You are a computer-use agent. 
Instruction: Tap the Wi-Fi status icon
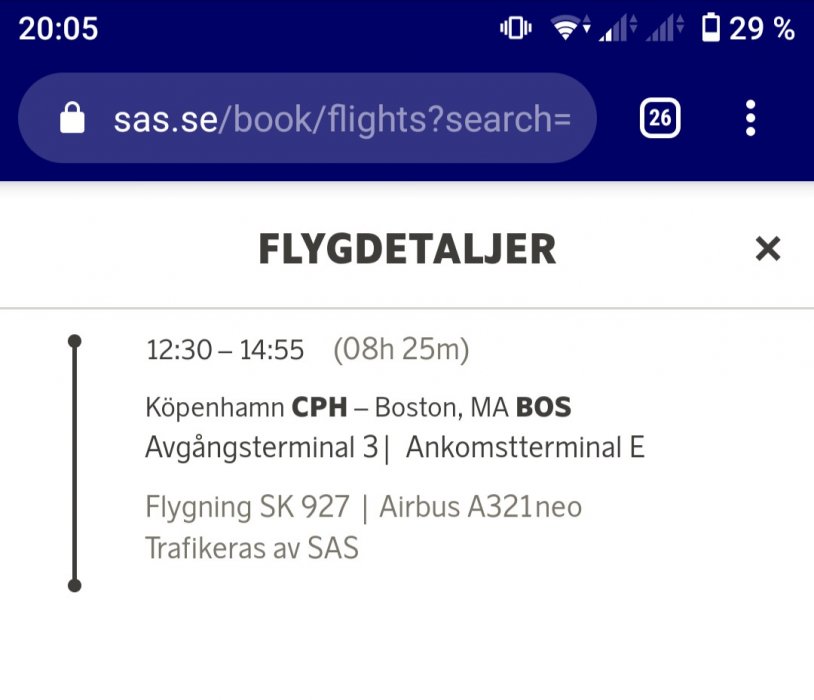[x=568, y=29]
